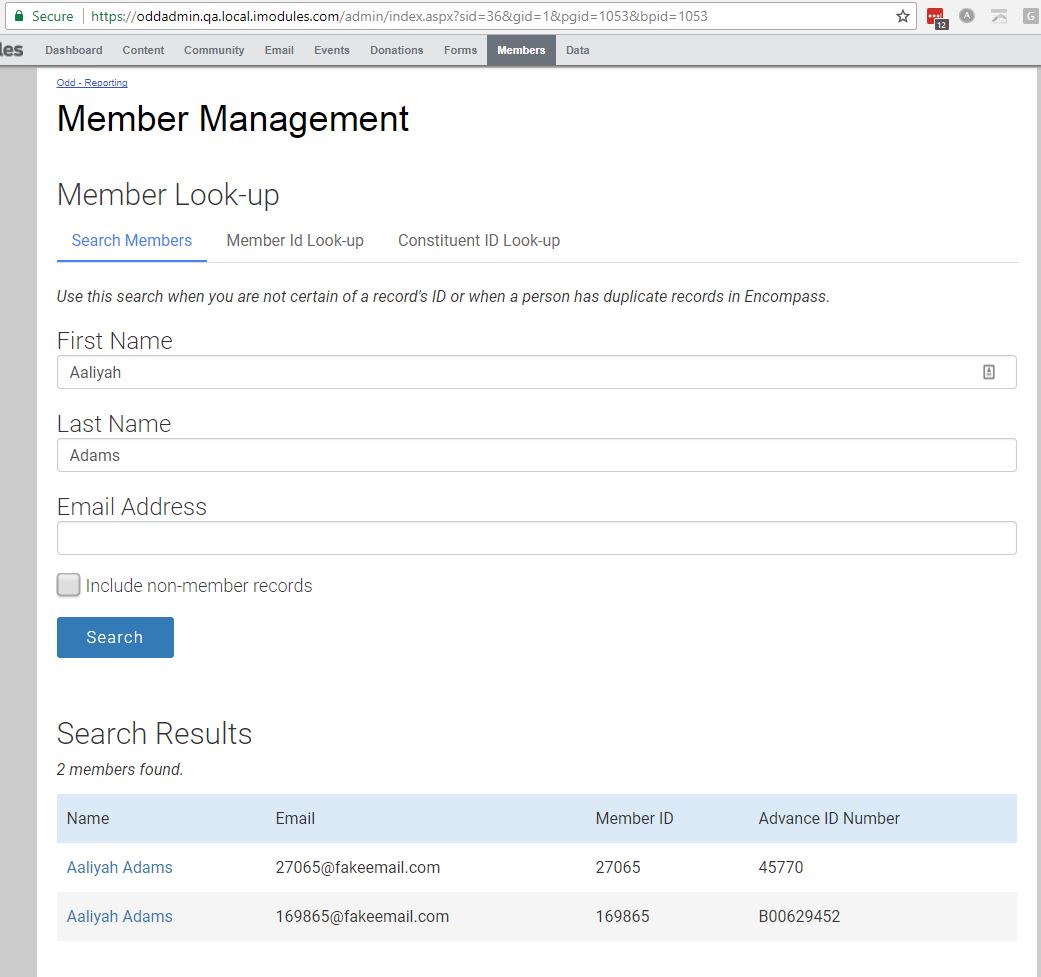Switch to the Search Members tab
The image size is (1041, 977).
coord(131,240)
